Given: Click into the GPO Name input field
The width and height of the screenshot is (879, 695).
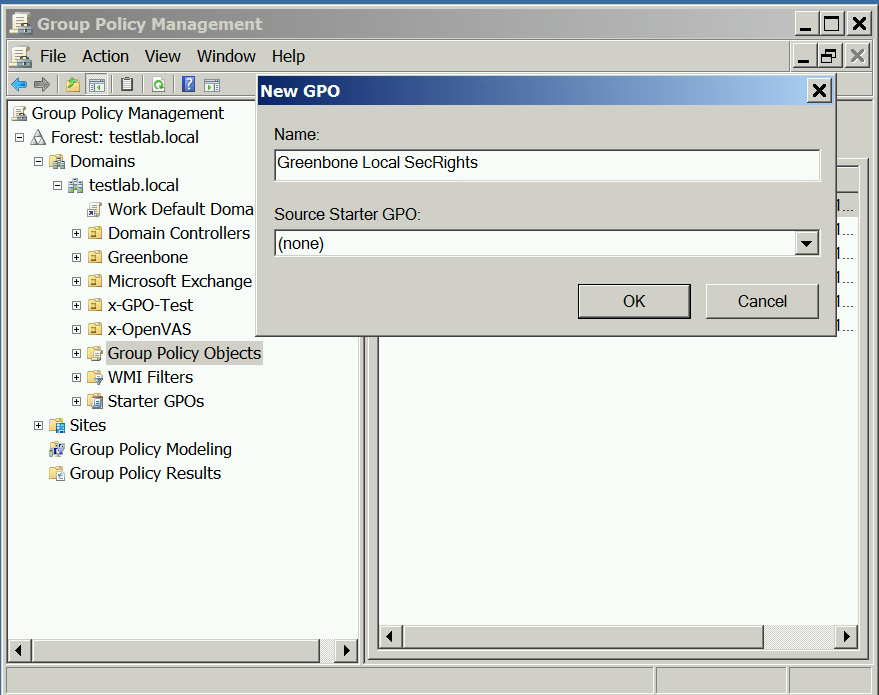Looking at the screenshot, I should coord(547,165).
